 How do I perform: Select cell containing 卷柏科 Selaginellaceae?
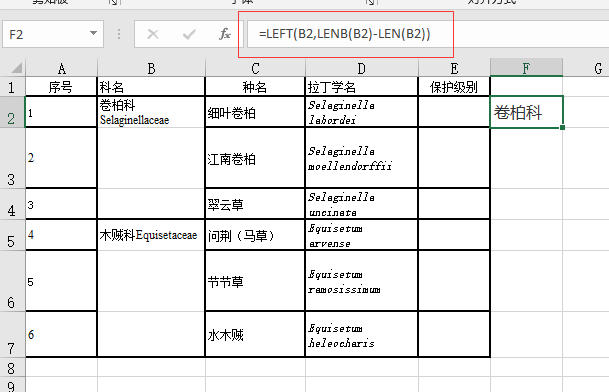click(x=151, y=112)
